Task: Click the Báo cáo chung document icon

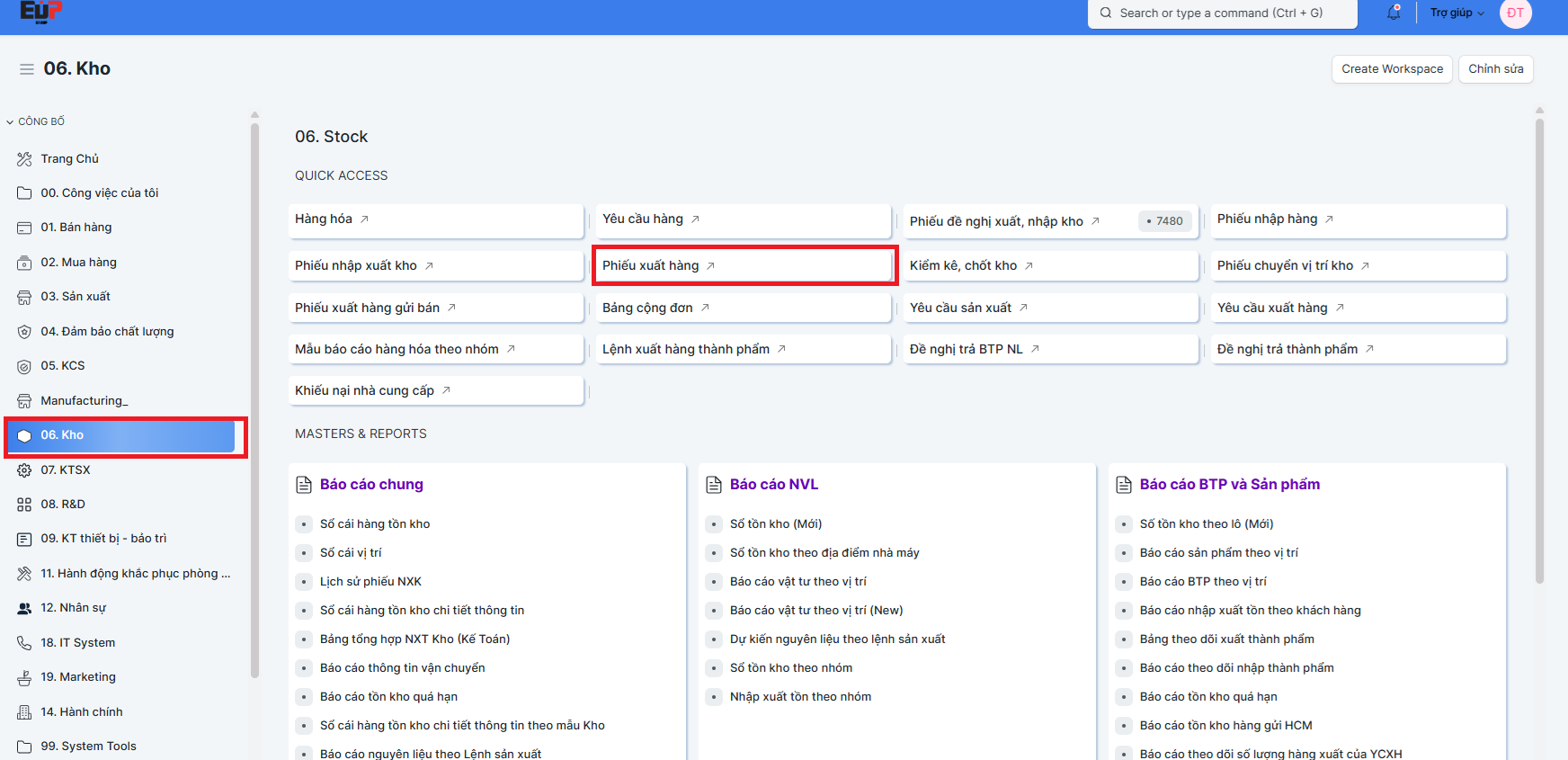Action: [x=304, y=485]
